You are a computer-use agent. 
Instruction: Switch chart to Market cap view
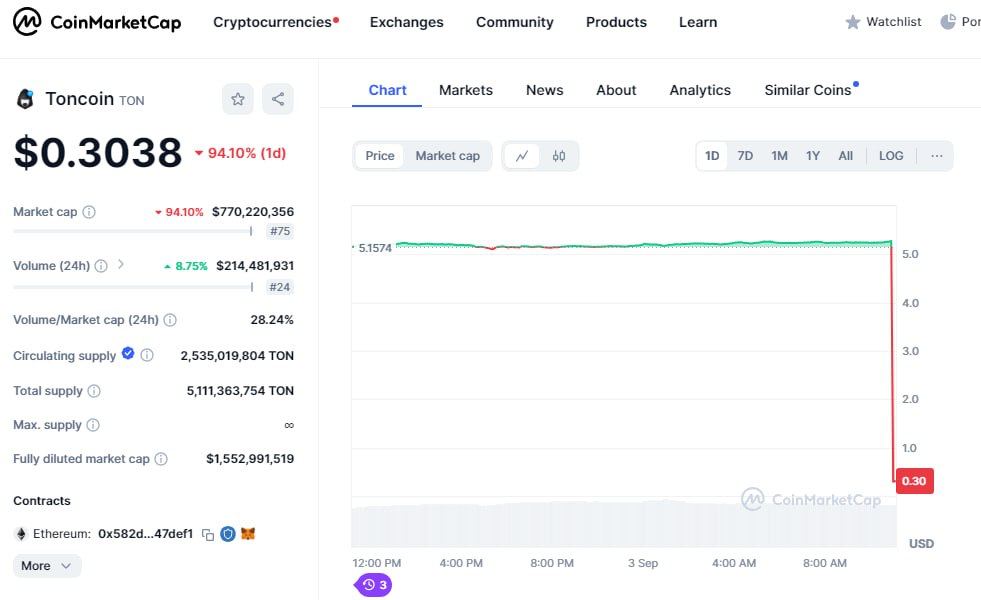click(x=447, y=156)
